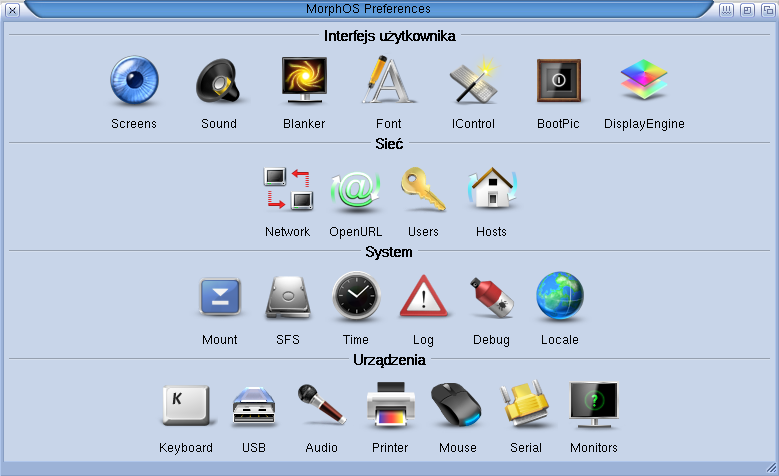Open Sound preferences speaker icon
Image resolution: width=779 pixels, height=476 pixels.
pyautogui.click(x=219, y=81)
